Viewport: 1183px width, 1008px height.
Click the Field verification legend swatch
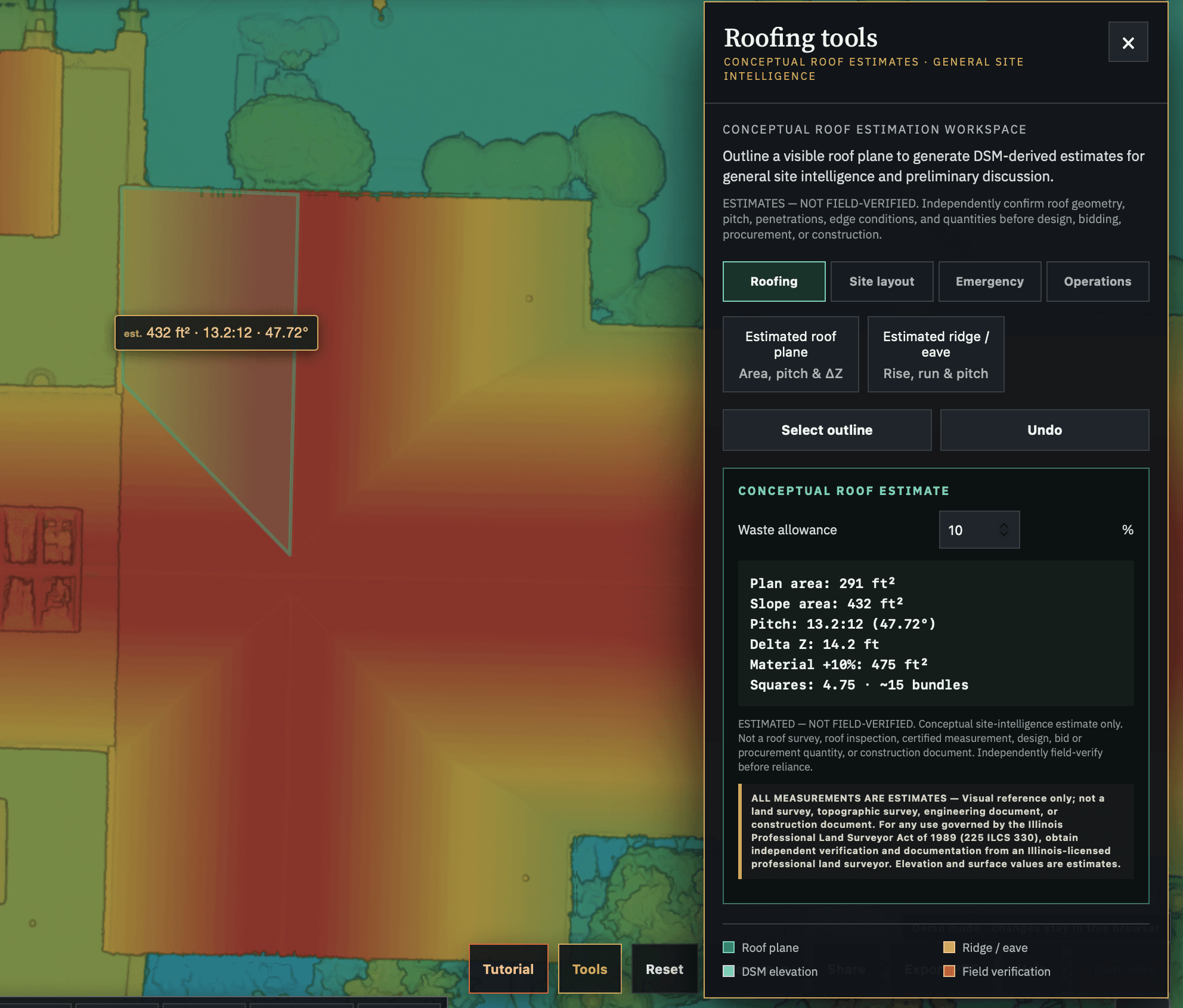[x=949, y=971]
